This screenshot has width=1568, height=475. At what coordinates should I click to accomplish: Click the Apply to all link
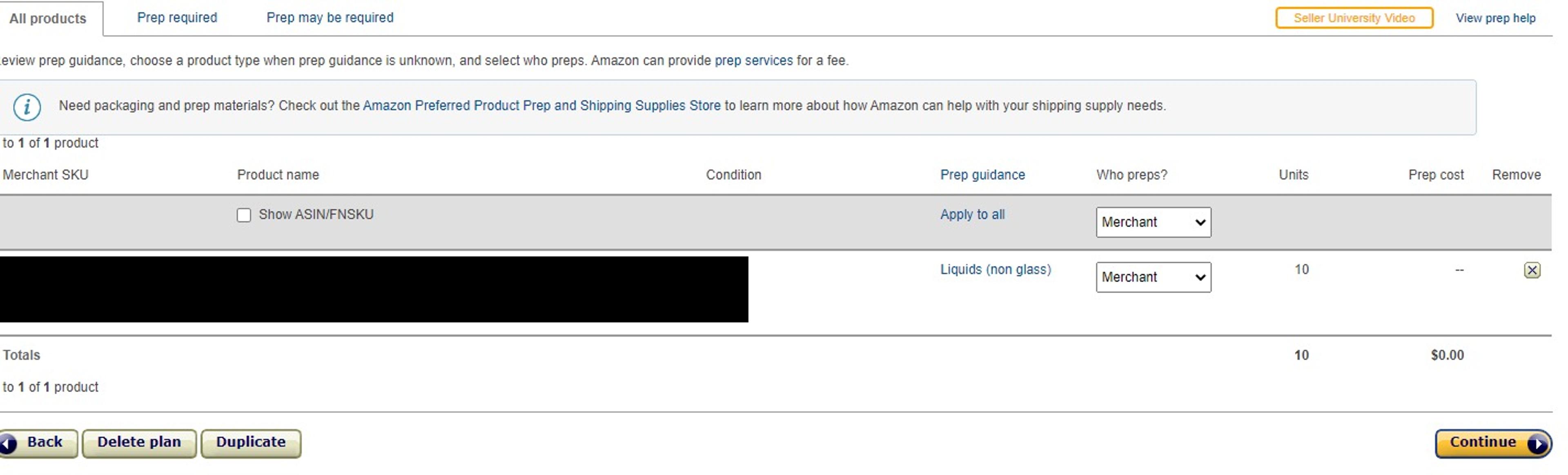(972, 215)
